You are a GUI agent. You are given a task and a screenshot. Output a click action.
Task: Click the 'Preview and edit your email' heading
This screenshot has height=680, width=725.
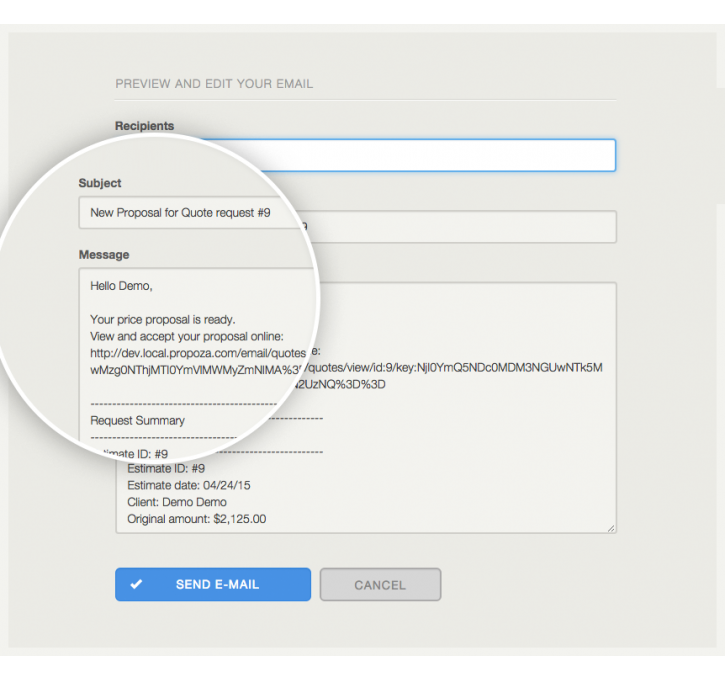click(214, 84)
